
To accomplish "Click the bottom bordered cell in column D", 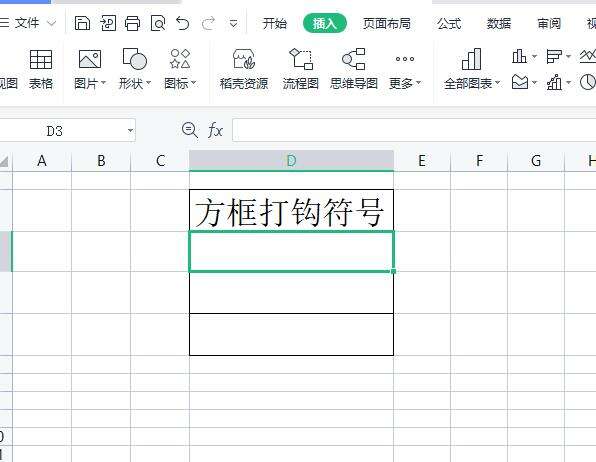I will tap(292, 334).
